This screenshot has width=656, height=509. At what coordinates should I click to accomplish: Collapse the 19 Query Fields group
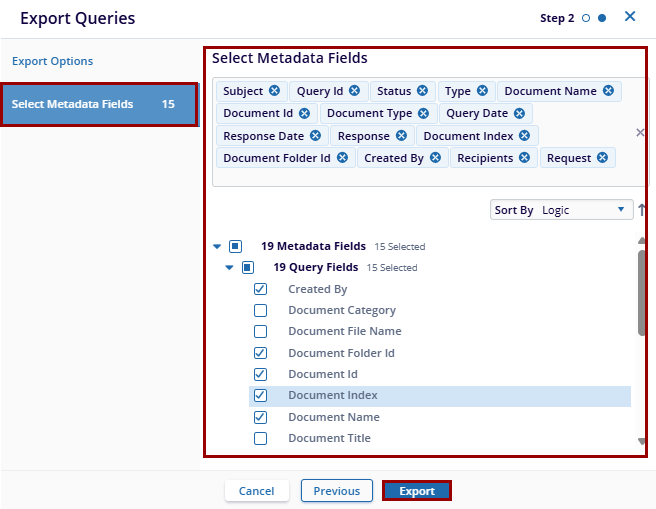(x=230, y=268)
